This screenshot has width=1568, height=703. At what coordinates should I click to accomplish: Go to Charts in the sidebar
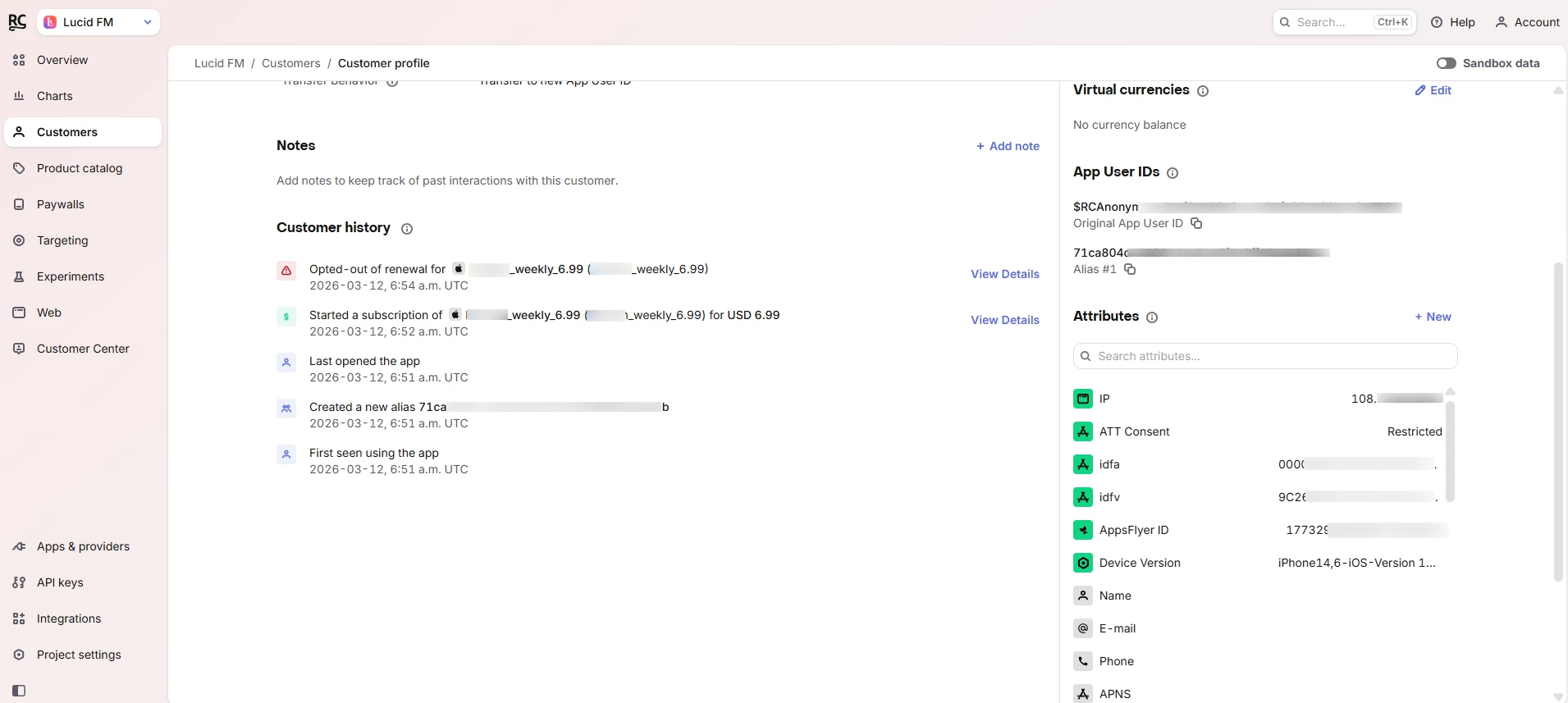(x=83, y=96)
